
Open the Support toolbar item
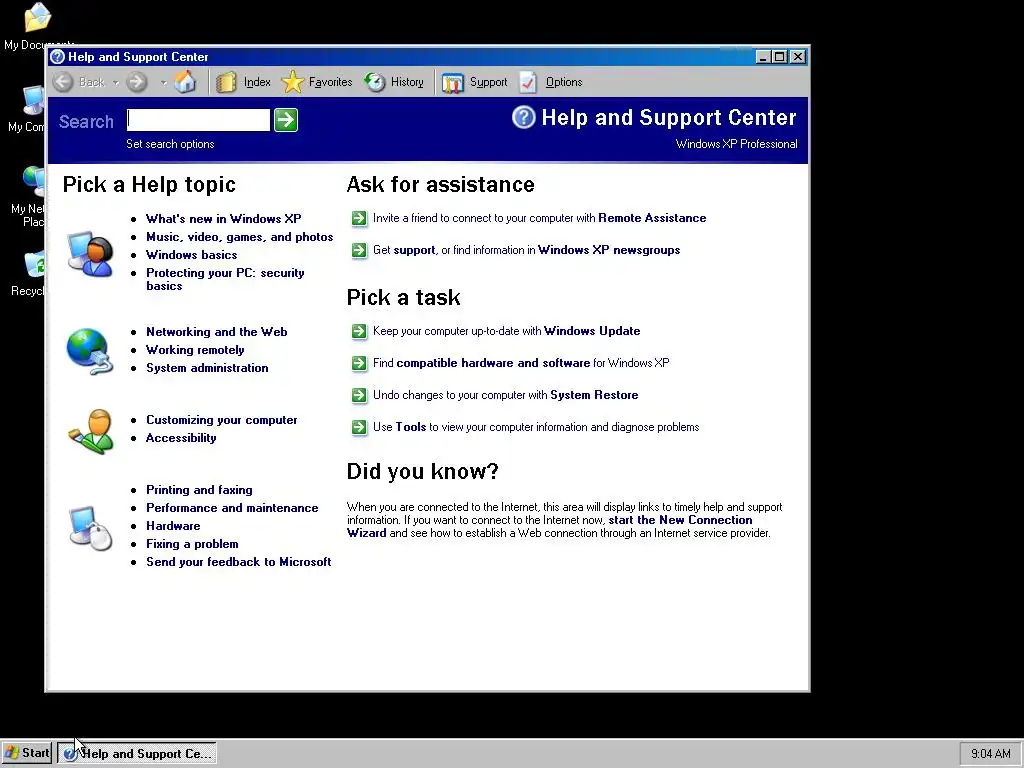(474, 82)
